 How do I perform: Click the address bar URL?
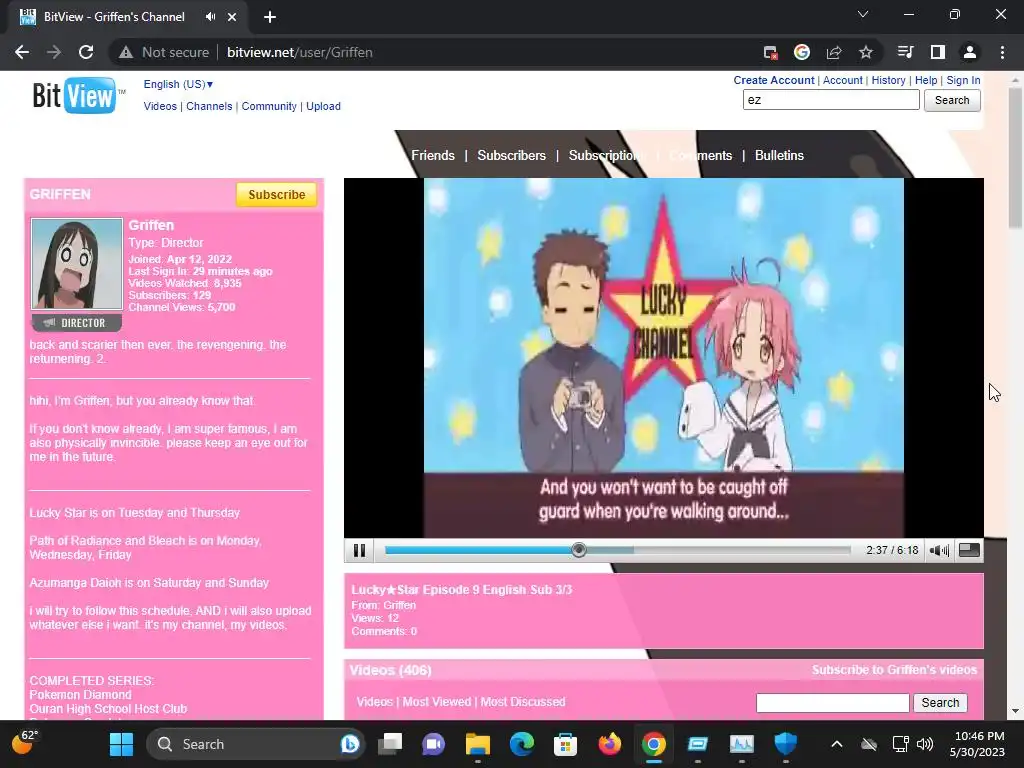300,52
